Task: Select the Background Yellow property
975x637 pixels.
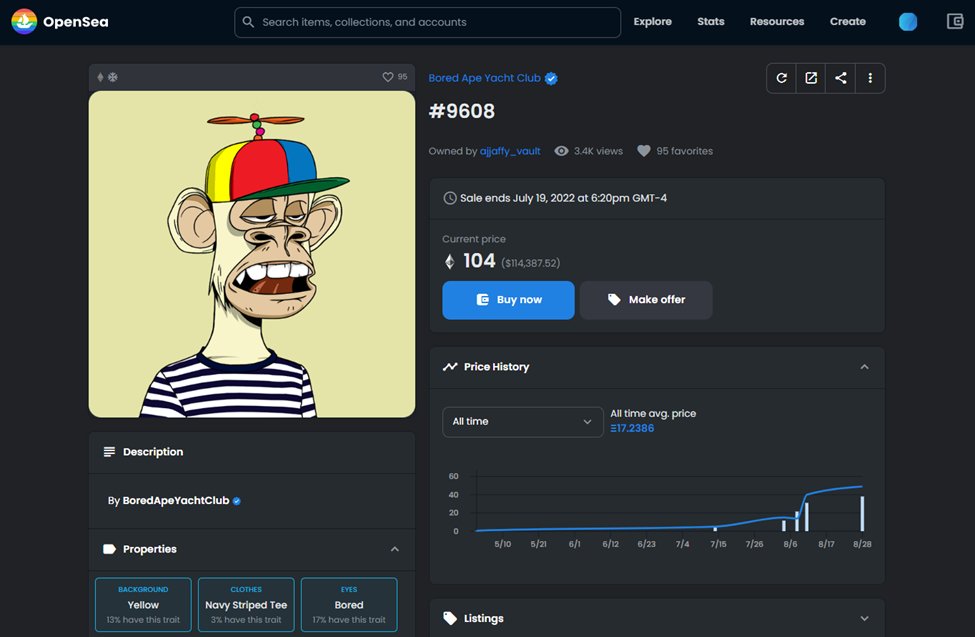Action: point(143,605)
